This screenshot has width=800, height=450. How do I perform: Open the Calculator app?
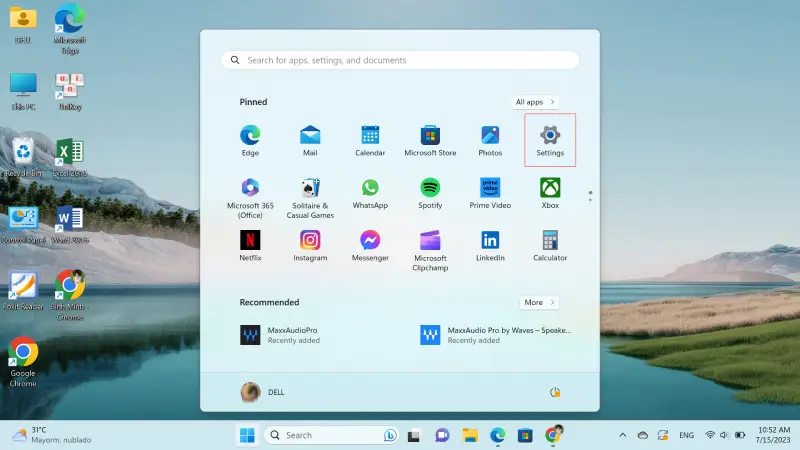550,246
